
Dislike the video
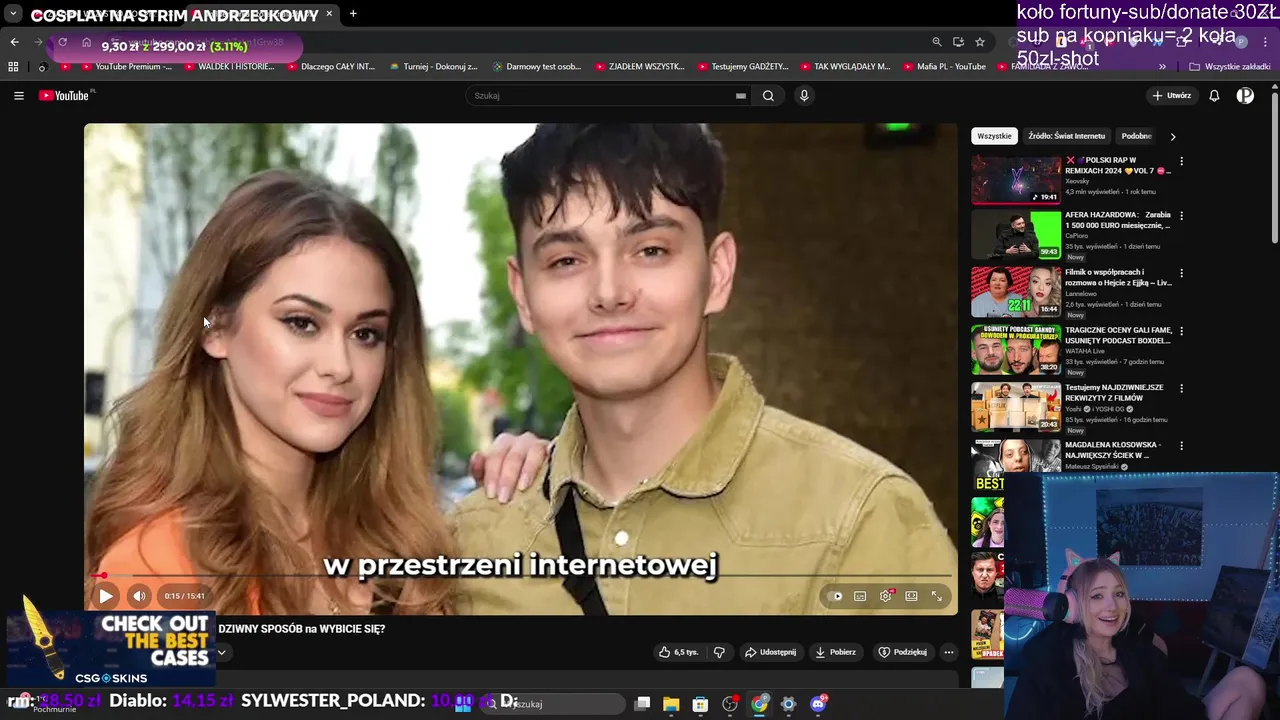(x=719, y=652)
